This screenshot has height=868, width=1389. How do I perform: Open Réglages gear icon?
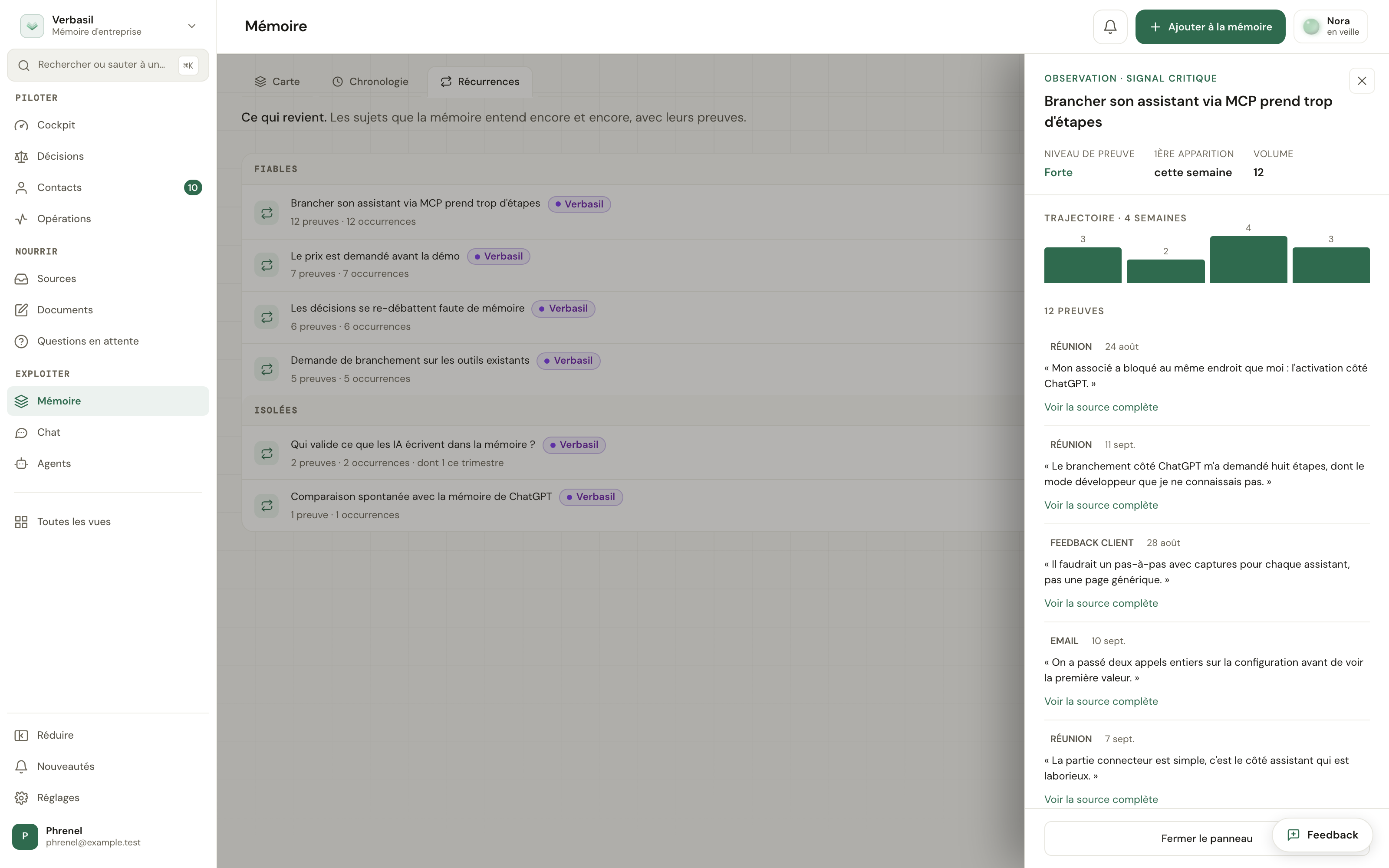pyautogui.click(x=21, y=798)
